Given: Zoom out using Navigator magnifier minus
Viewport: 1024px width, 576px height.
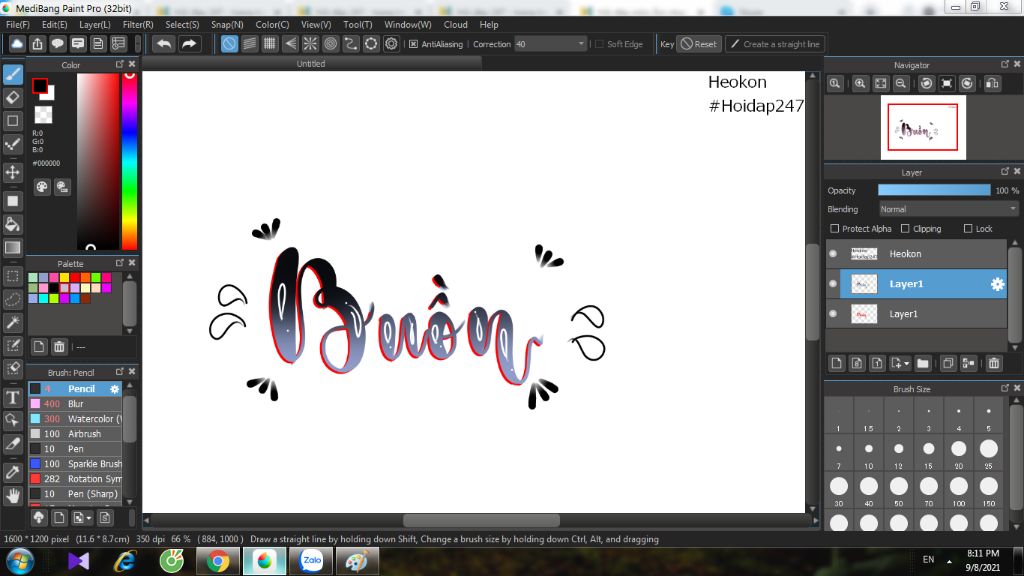Looking at the screenshot, I should pos(901,84).
